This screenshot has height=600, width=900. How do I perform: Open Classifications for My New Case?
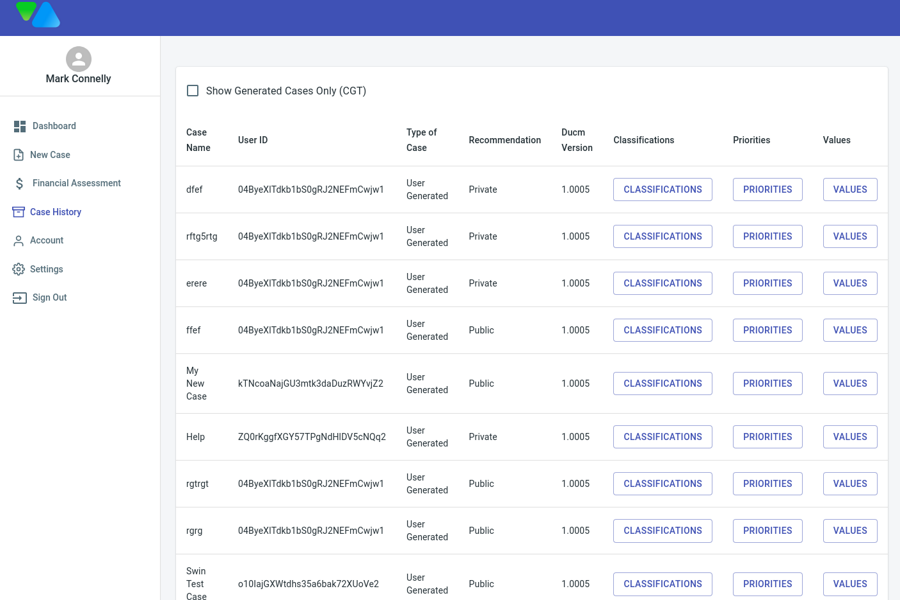pos(662,384)
